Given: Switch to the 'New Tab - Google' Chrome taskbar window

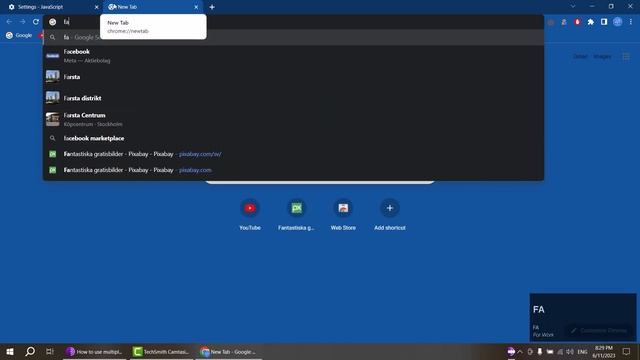Looking at the screenshot, I should [229, 351].
